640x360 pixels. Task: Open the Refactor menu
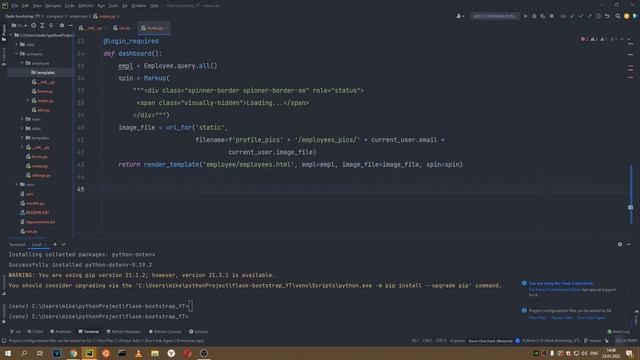[x=86, y=6]
